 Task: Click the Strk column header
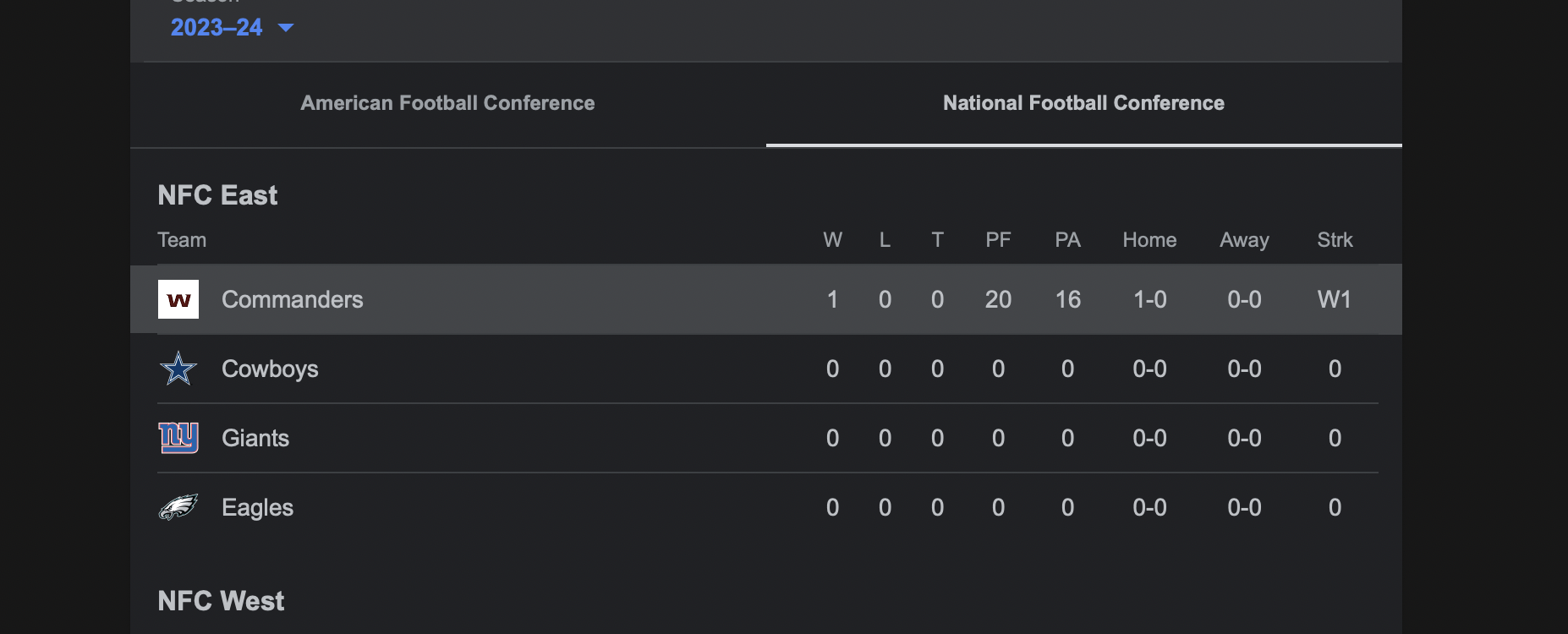[1335, 240]
